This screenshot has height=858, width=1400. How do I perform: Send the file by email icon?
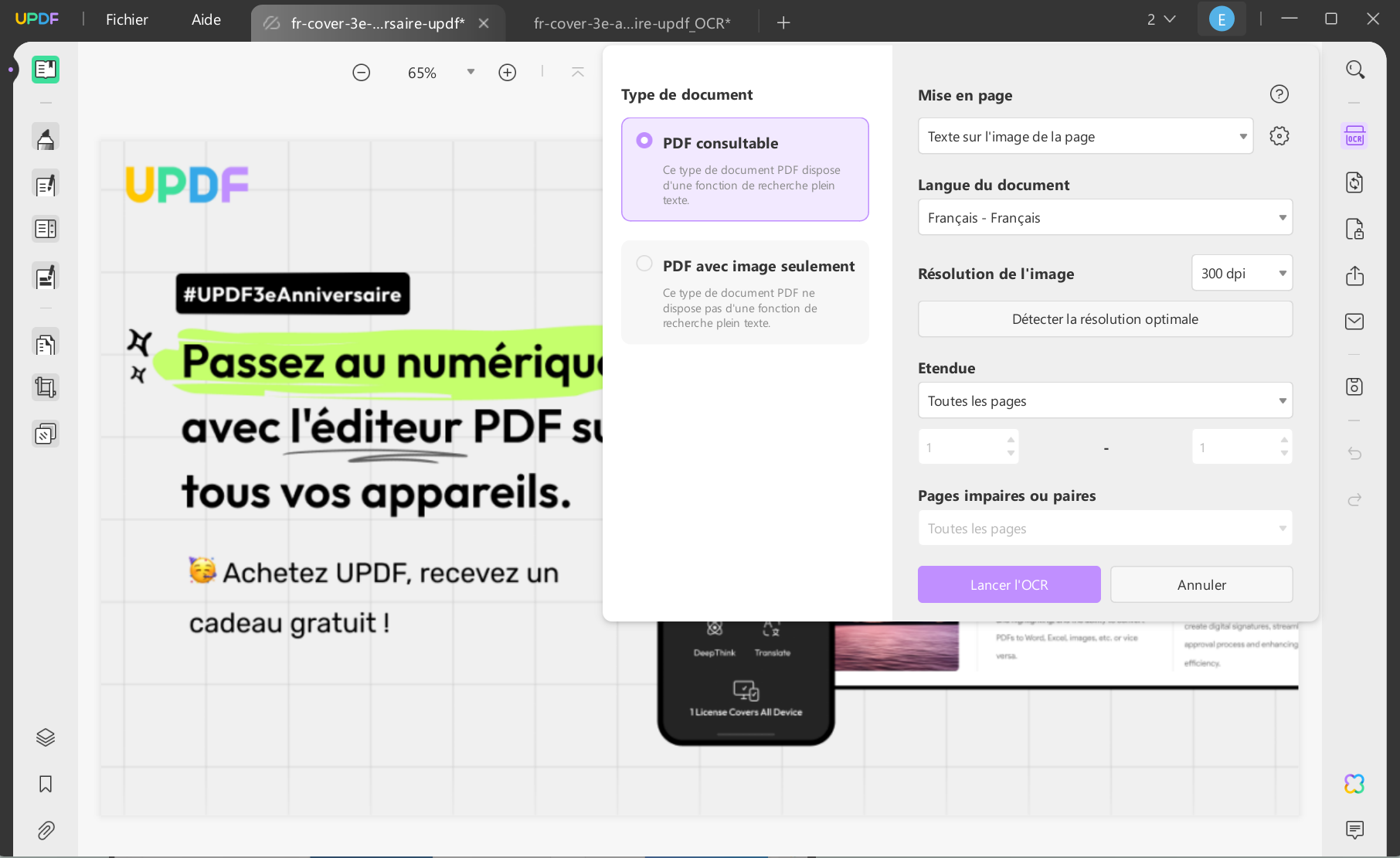click(x=1355, y=322)
